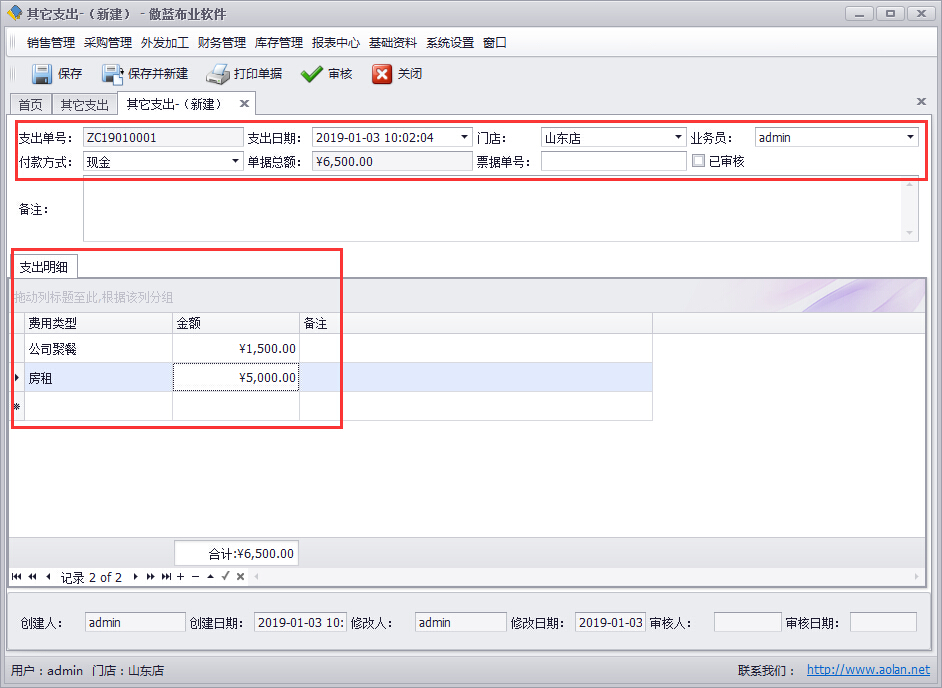Click the 保存并新建 (Save and New) icon
The height and width of the screenshot is (688, 942).
point(112,73)
